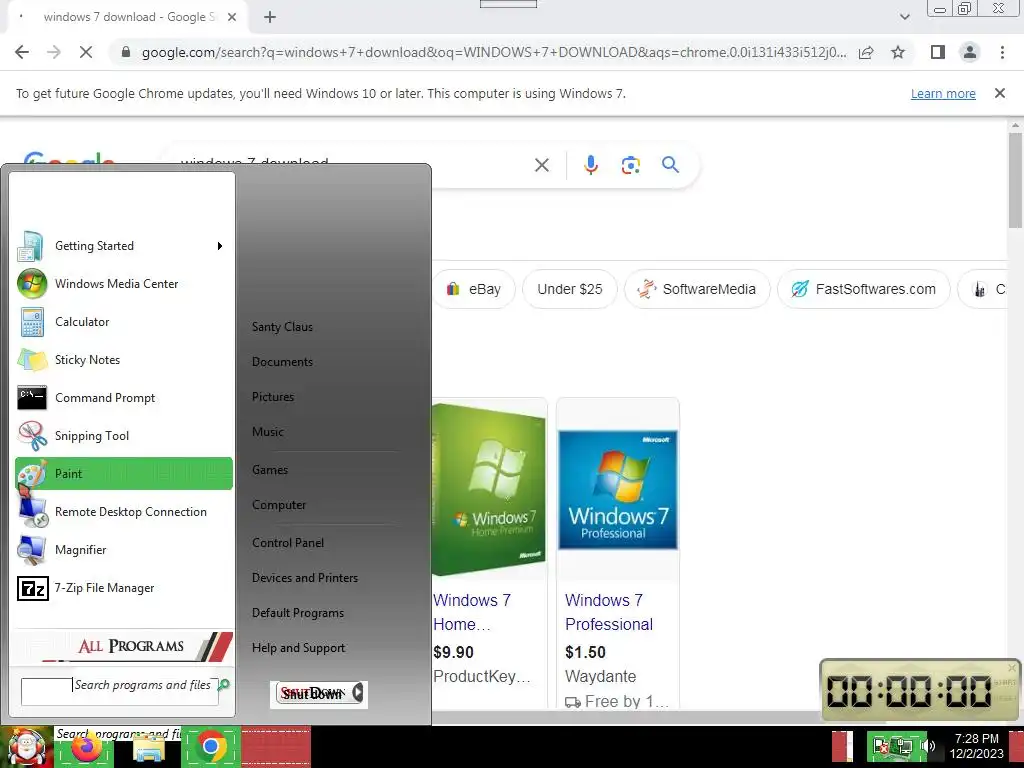Click the Chrome address bar URL
This screenshot has height=768, width=1024.
pyautogui.click(x=494, y=52)
